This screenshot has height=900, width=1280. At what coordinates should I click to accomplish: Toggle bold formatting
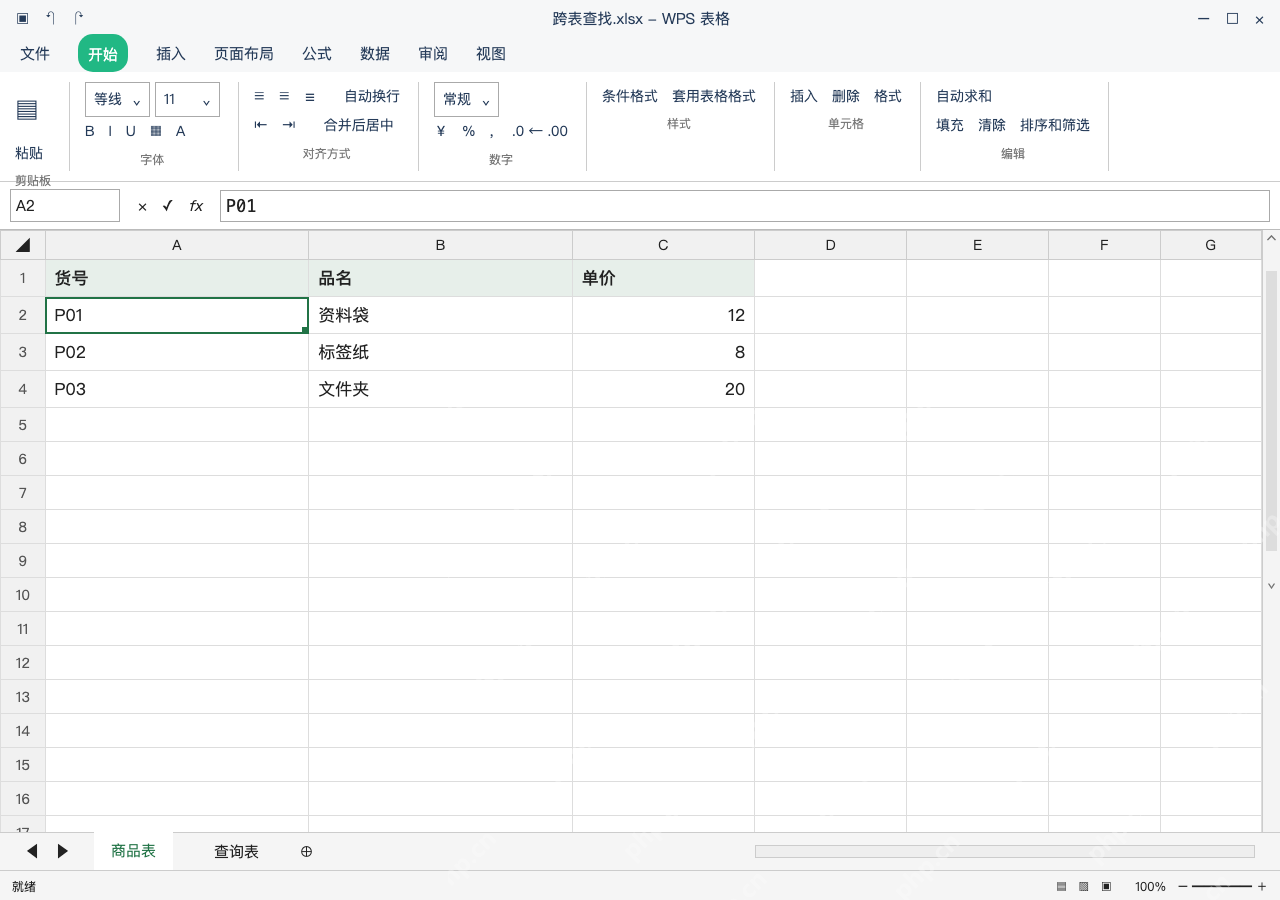click(x=90, y=131)
